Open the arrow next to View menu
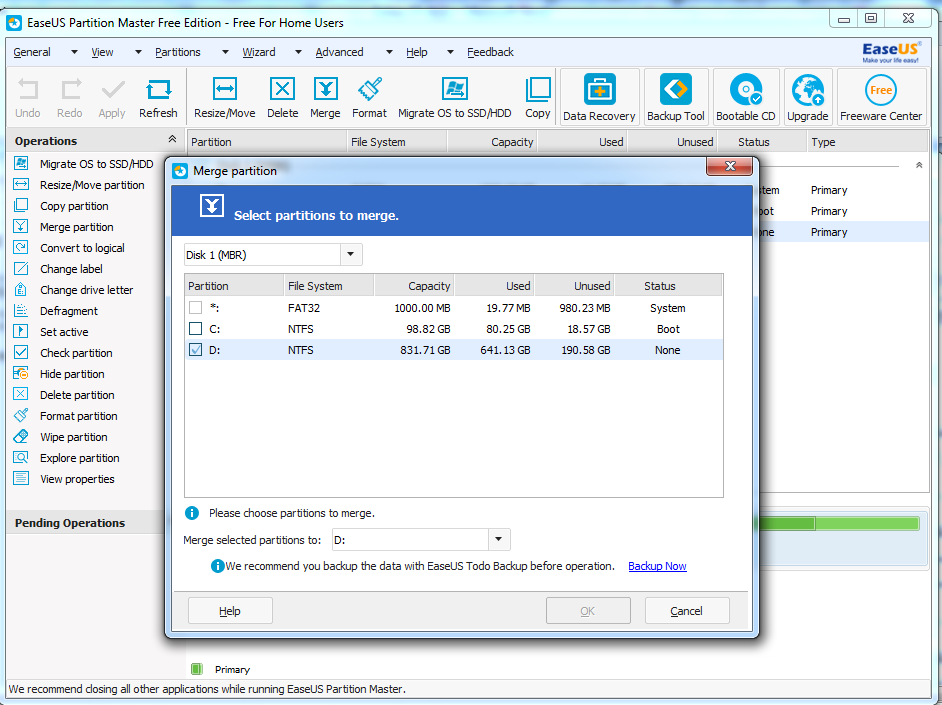Screen dimensions: 942x705 (x=138, y=52)
